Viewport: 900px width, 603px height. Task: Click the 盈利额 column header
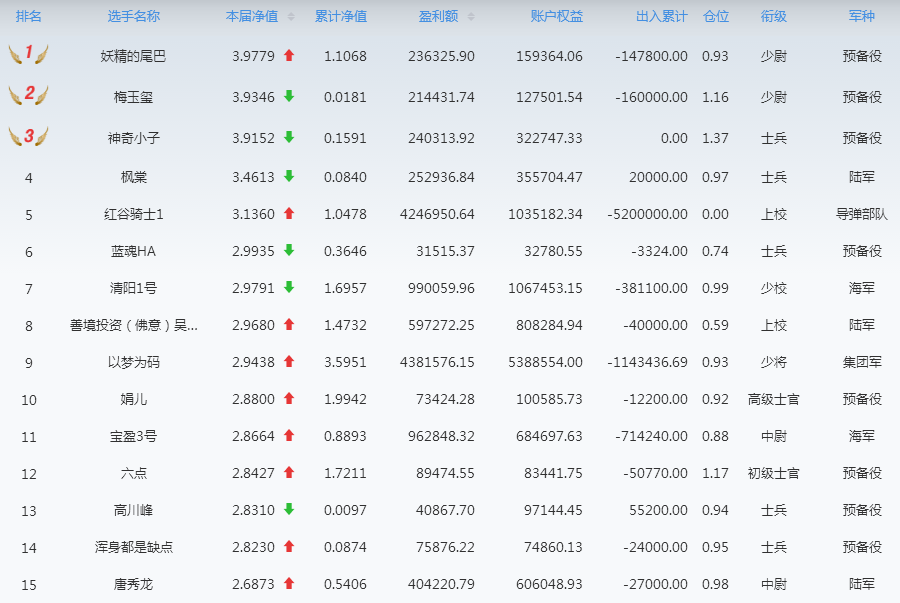coord(439,17)
